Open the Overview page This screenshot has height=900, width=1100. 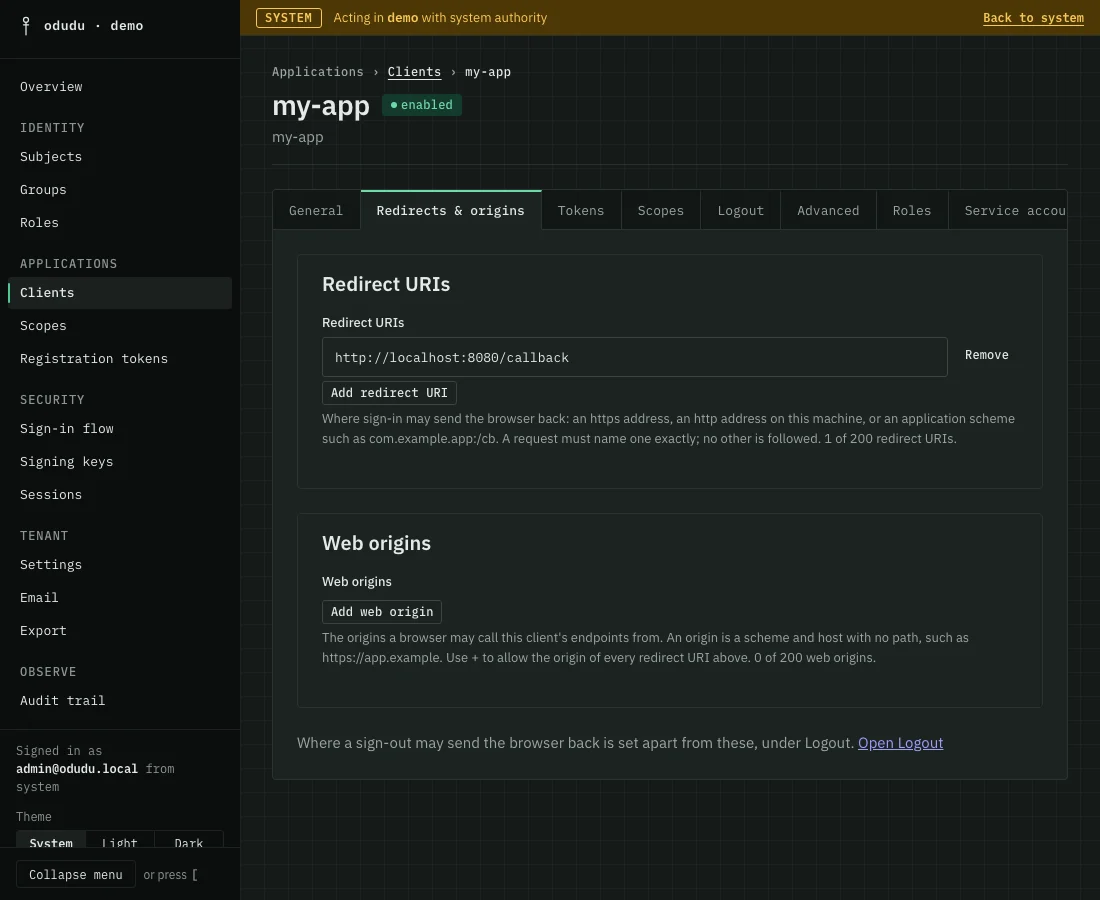[x=51, y=86]
